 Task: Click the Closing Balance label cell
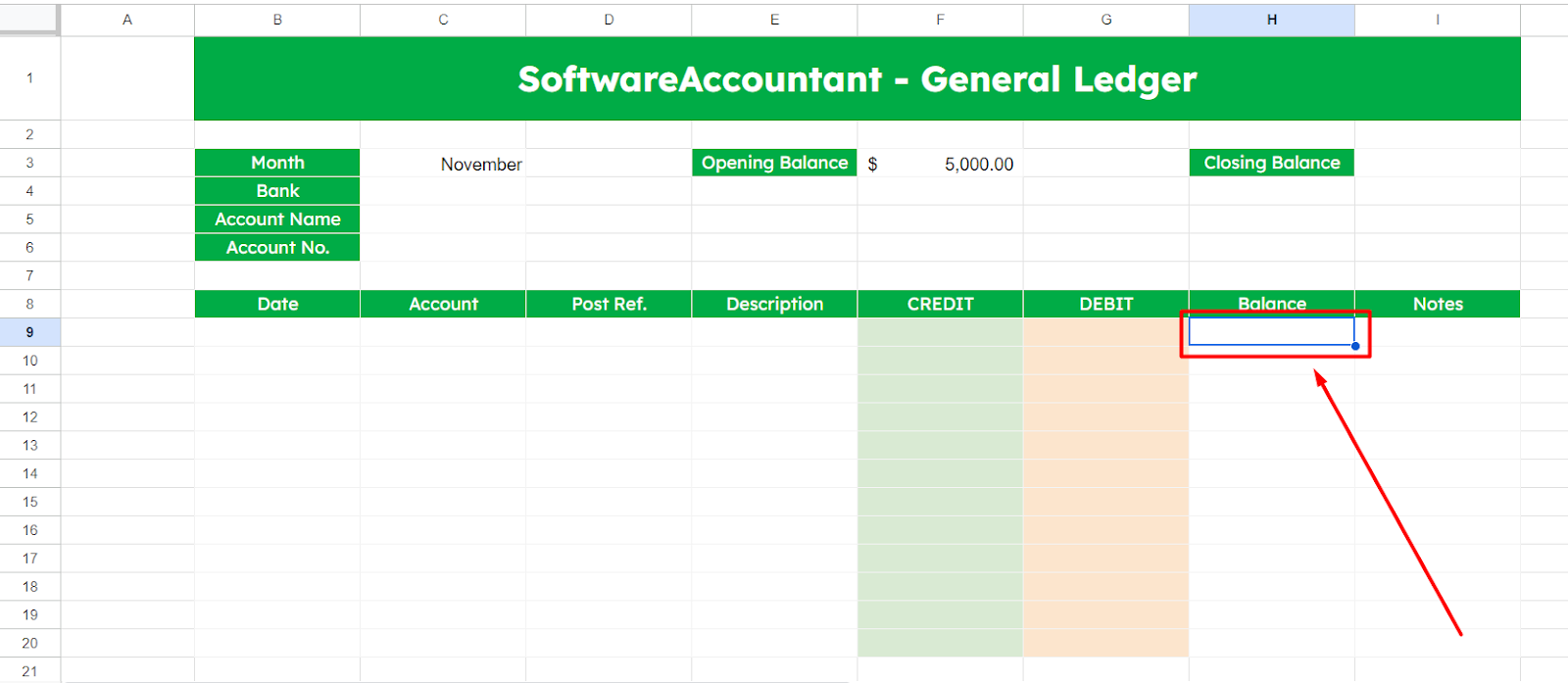click(x=1272, y=163)
